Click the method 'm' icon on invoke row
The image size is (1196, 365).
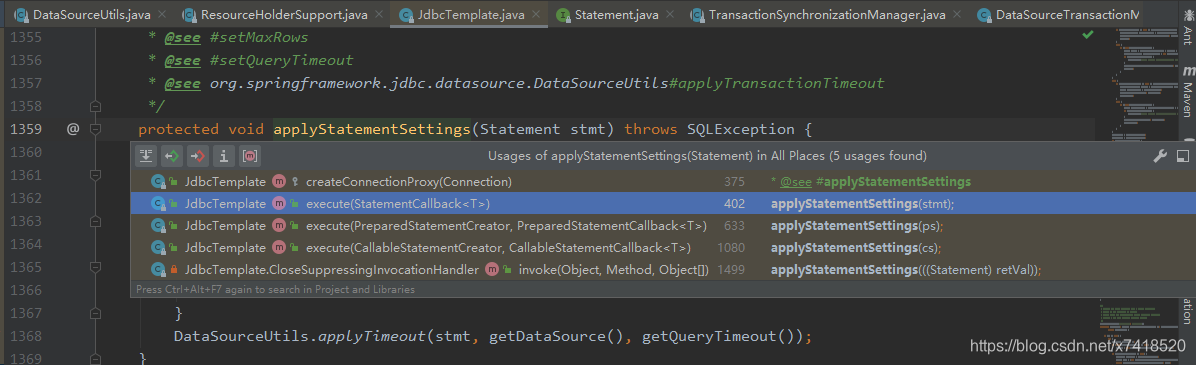pyautogui.click(x=492, y=271)
